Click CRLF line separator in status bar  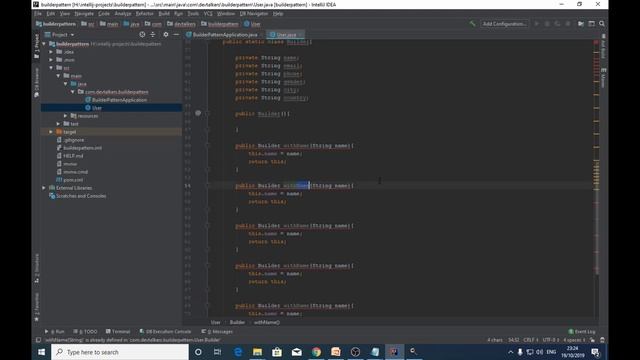(x=530, y=340)
